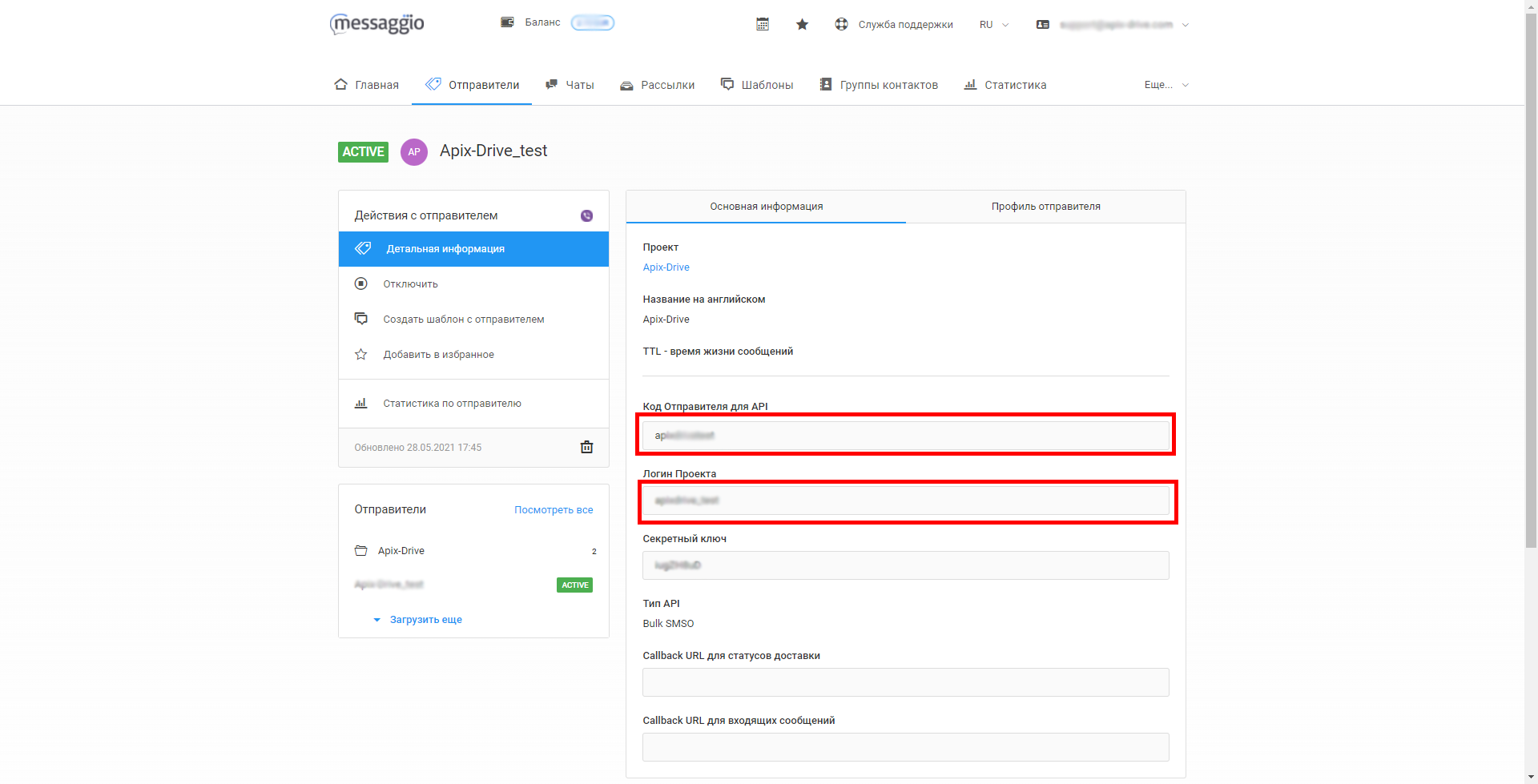Image resolution: width=1538 pixels, height=784 pixels.
Task: Click the Статистика chart icon in nav
Action: click(970, 84)
